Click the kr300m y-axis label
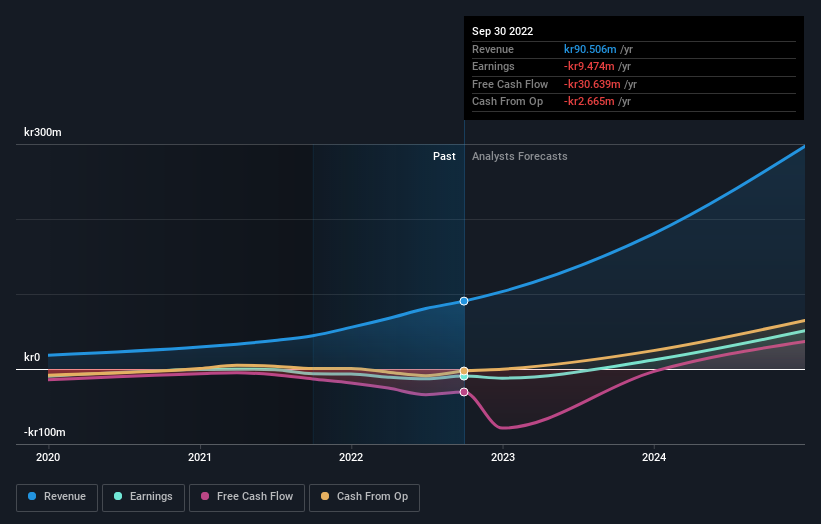 coord(42,132)
